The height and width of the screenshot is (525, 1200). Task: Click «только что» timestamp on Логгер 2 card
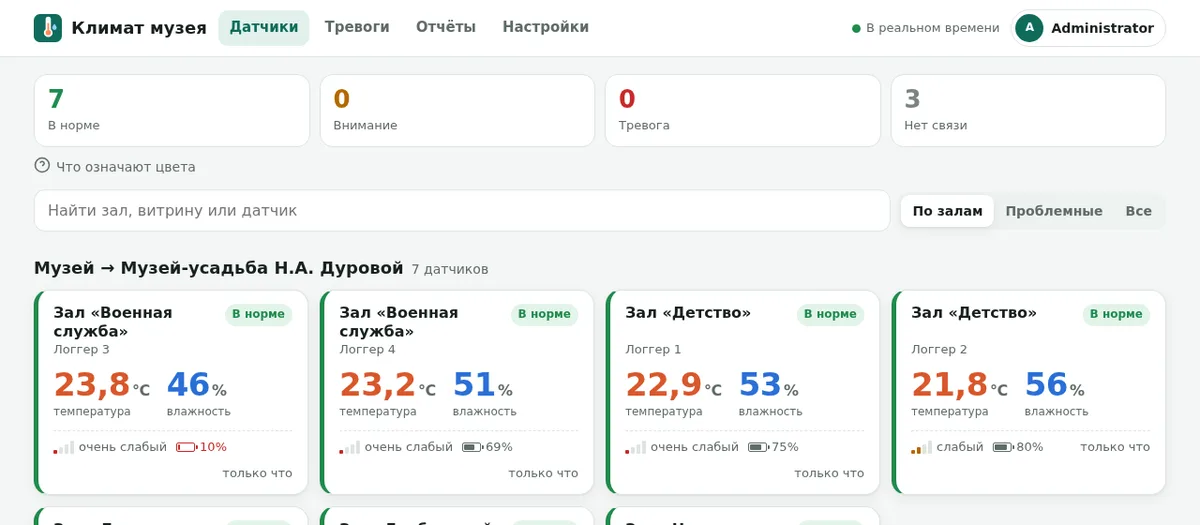click(1115, 447)
